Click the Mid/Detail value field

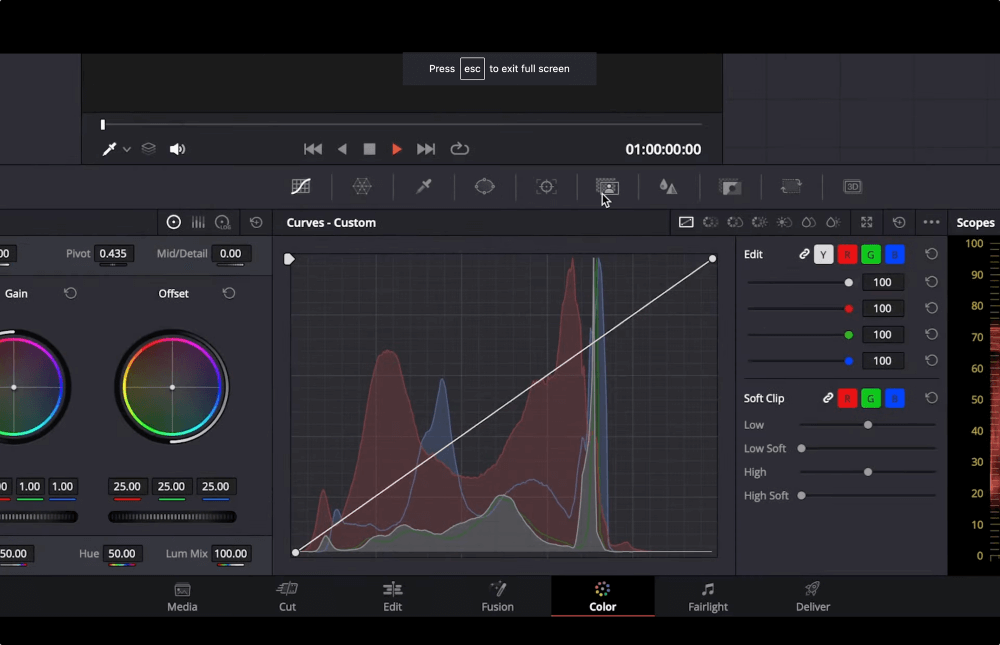(x=230, y=253)
